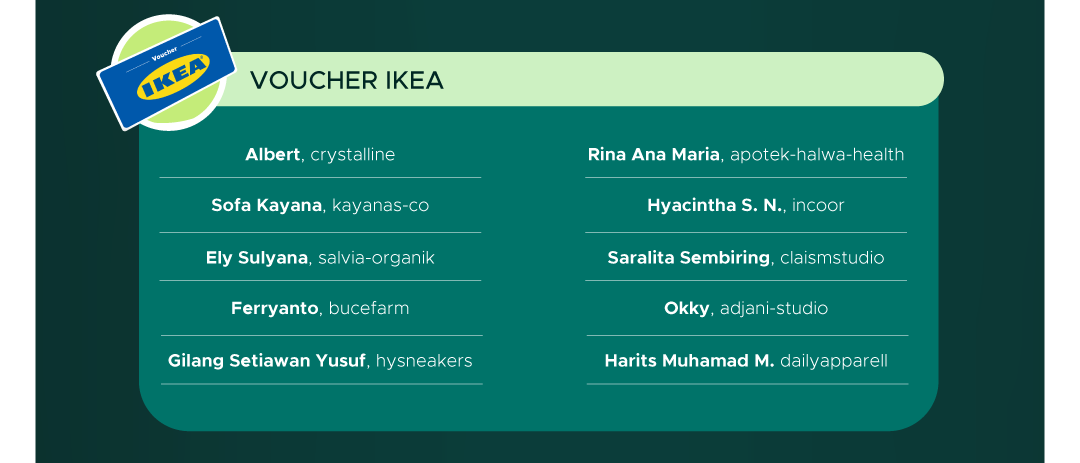Click the store name crystalline

coord(353,154)
